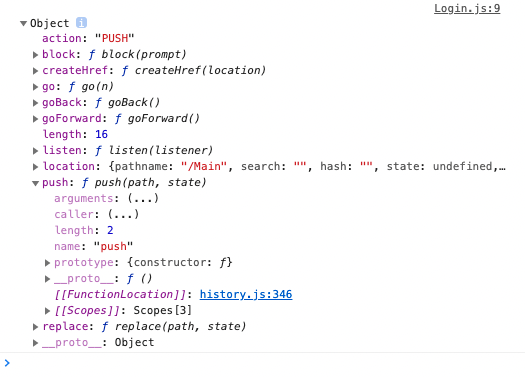Expand the replace function property
Image resolution: width=525 pixels, height=377 pixels.
pyautogui.click(x=35, y=327)
